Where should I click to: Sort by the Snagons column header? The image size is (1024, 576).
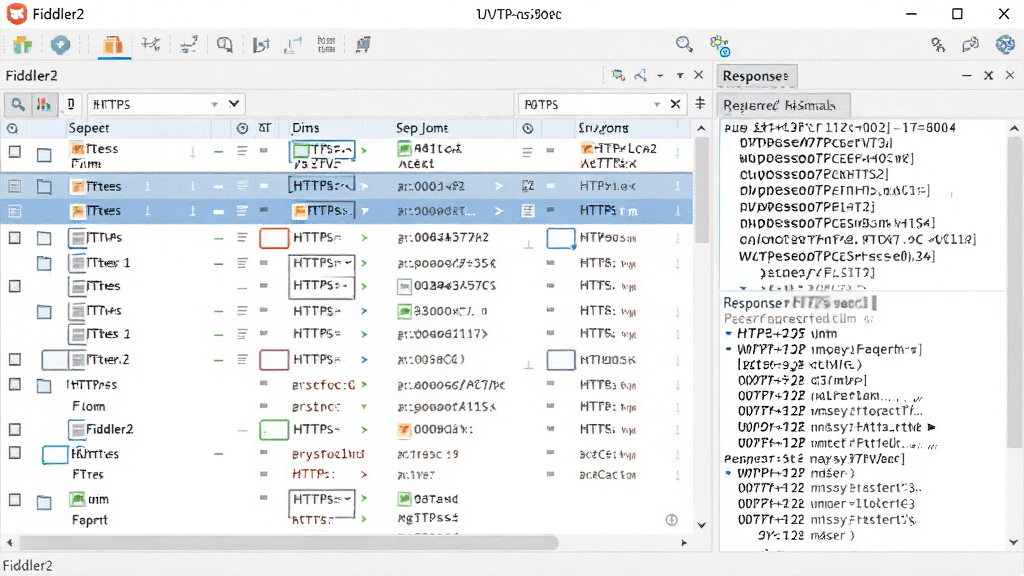tap(603, 128)
